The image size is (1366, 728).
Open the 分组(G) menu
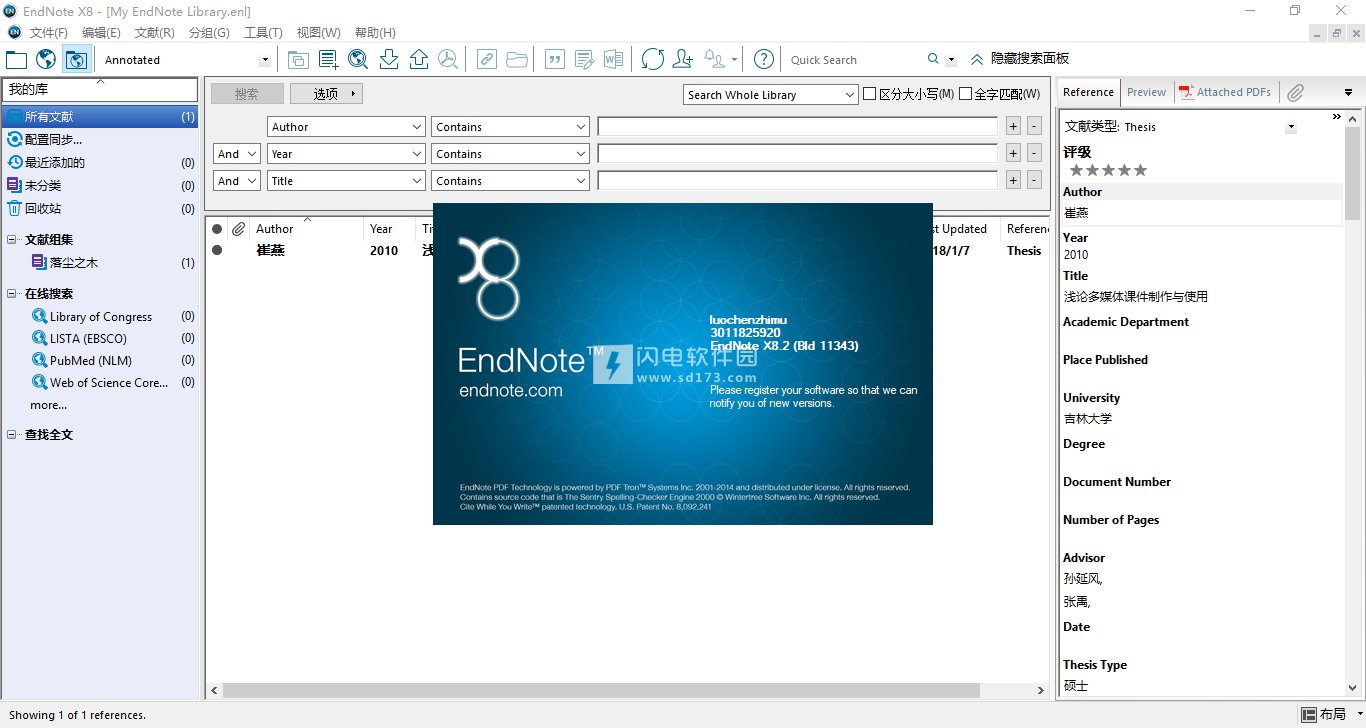pos(209,33)
